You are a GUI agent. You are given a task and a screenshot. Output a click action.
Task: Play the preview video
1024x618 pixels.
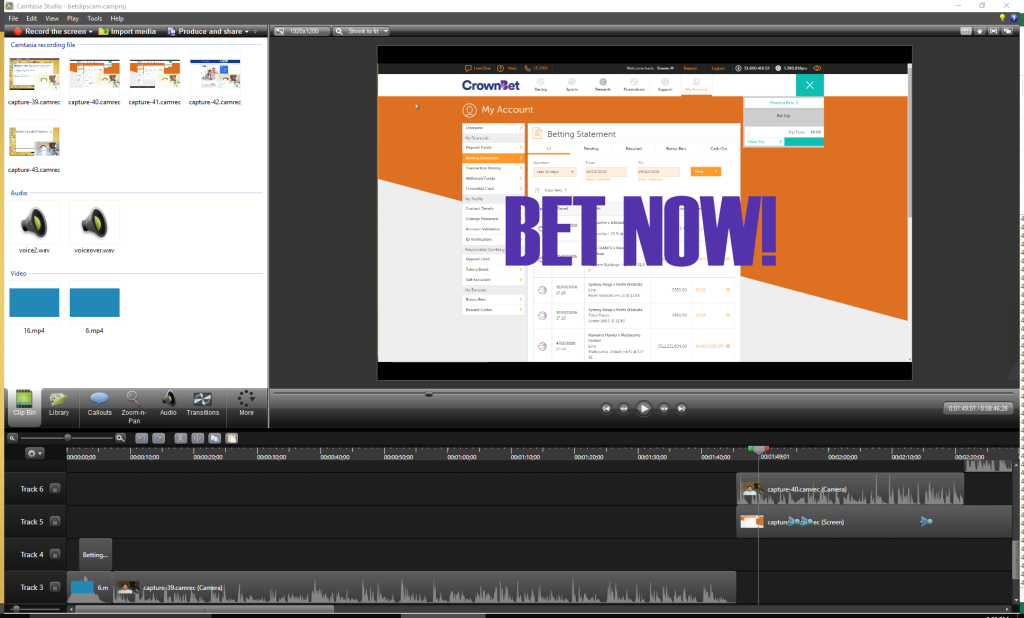tap(643, 408)
